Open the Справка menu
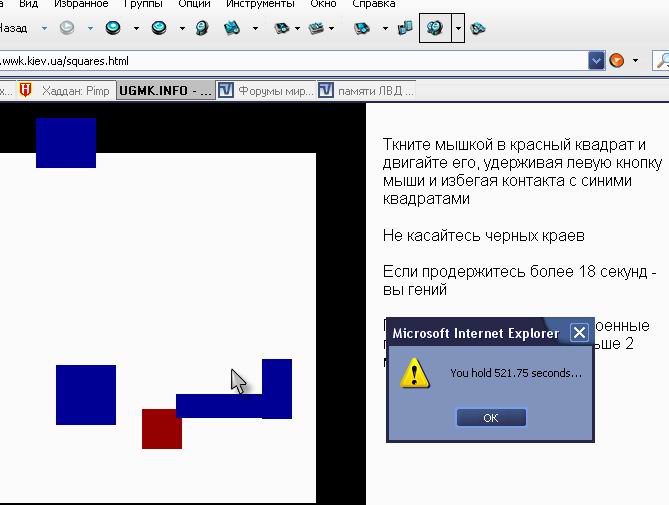669x505 pixels. (373, 4)
